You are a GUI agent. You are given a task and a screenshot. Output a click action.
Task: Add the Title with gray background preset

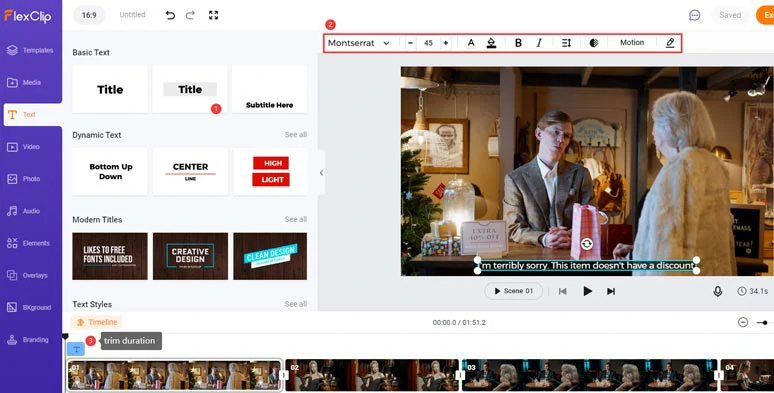tap(190, 89)
